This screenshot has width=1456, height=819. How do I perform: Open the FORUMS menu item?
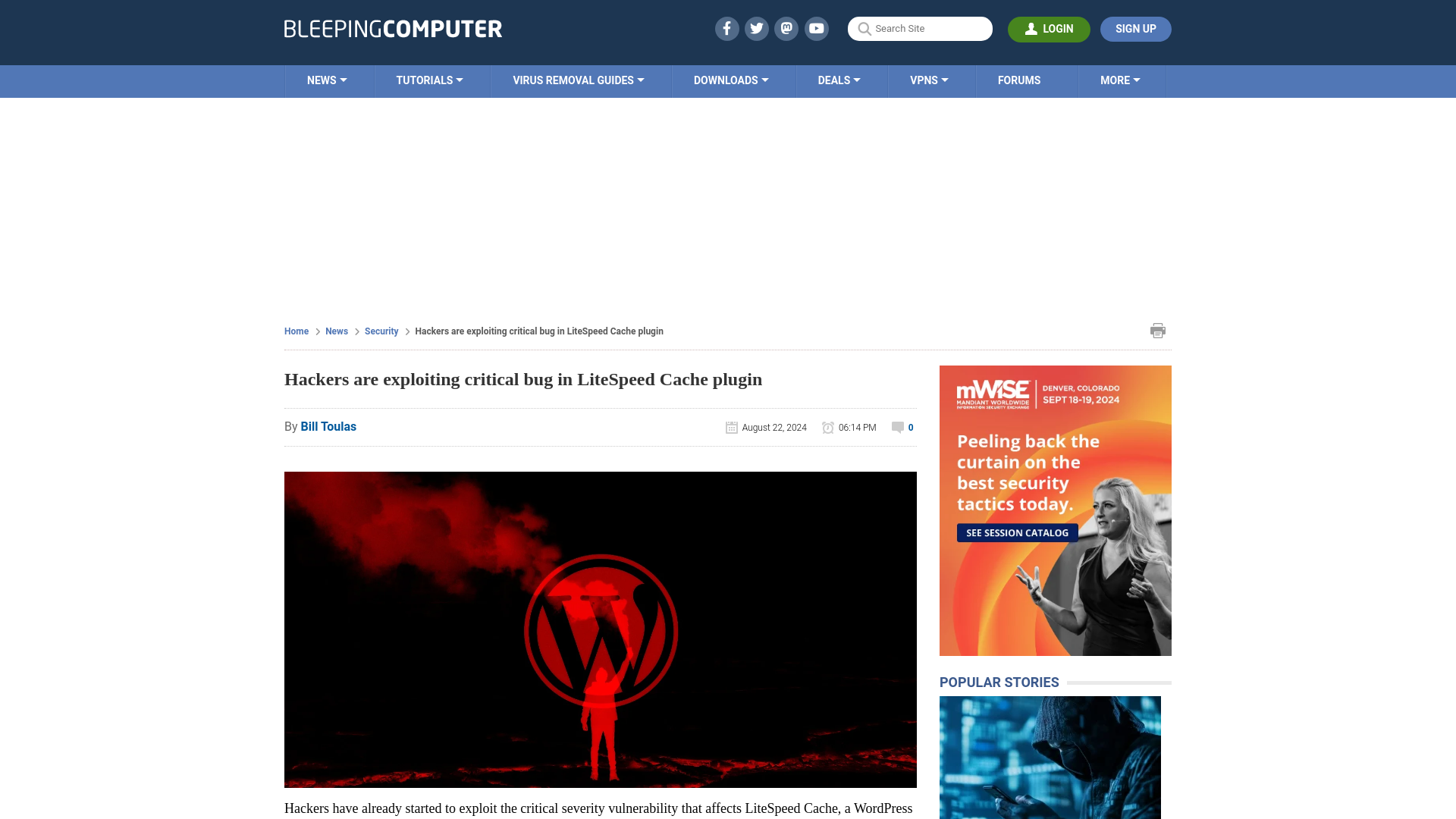click(1019, 80)
